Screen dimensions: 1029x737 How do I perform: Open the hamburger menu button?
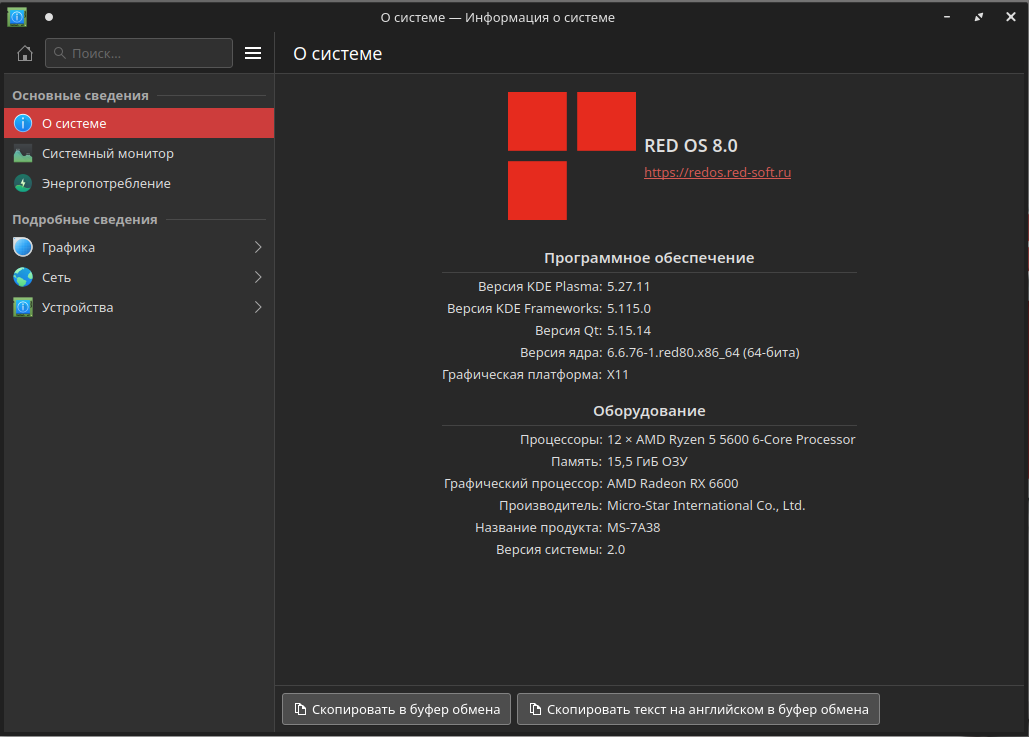tap(253, 53)
